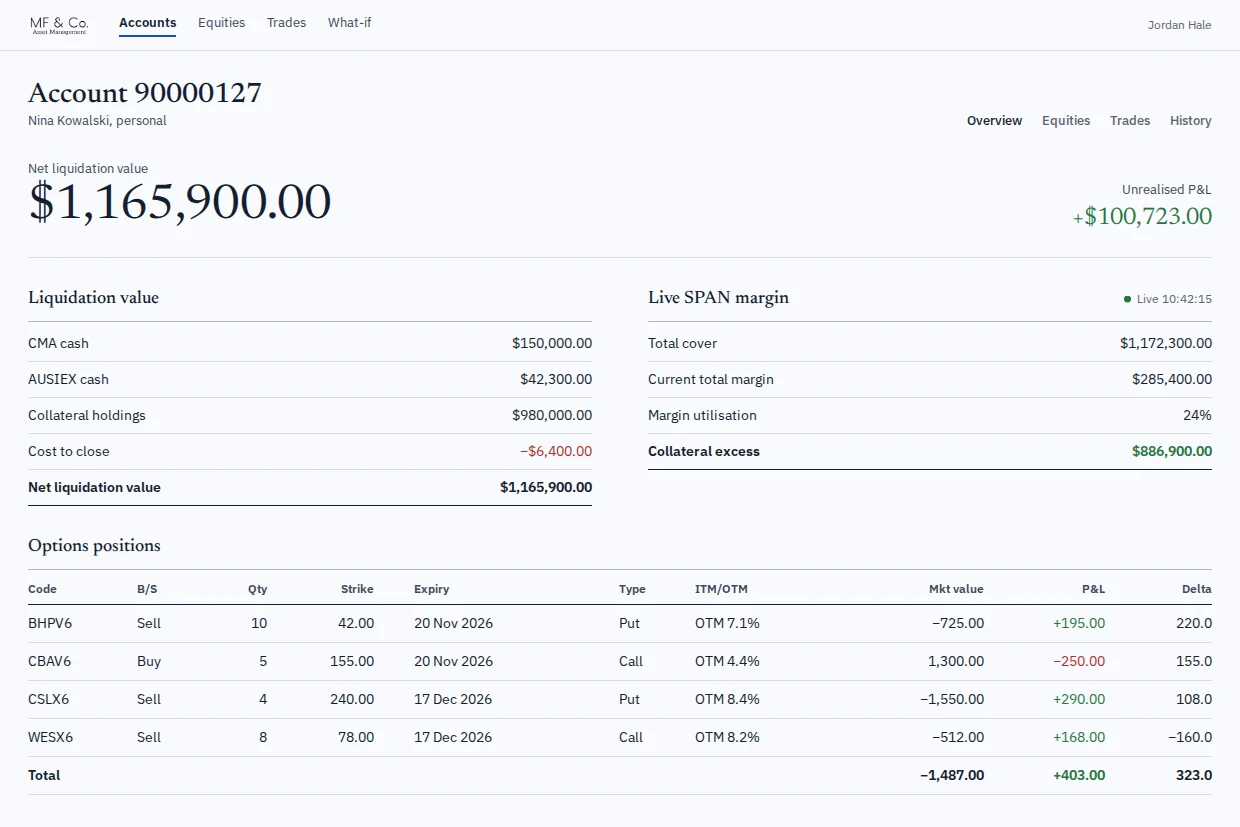Click the 323.0 total delta

pos(1194,775)
